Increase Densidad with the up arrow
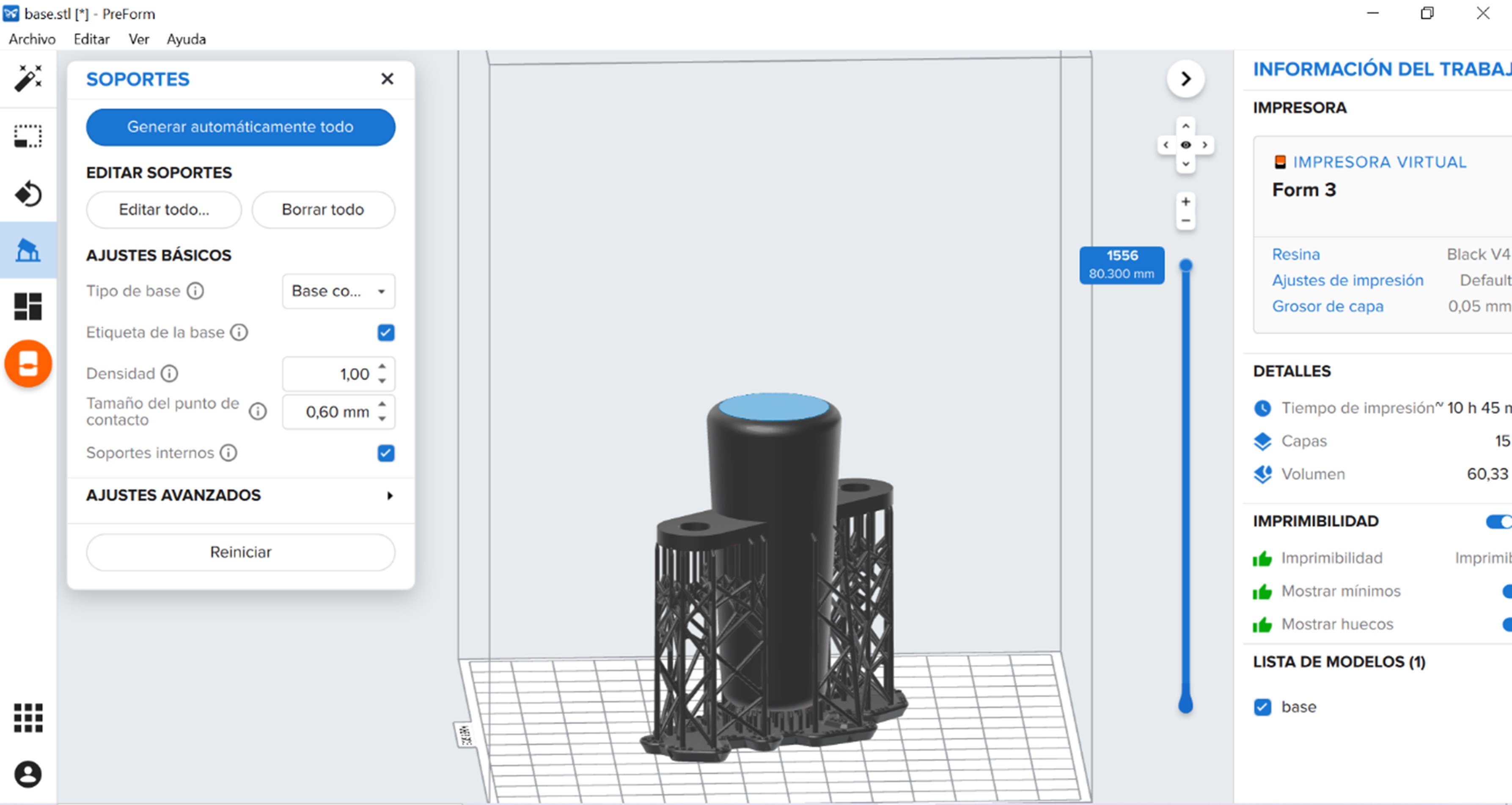1512x805 pixels. click(x=382, y=367)
